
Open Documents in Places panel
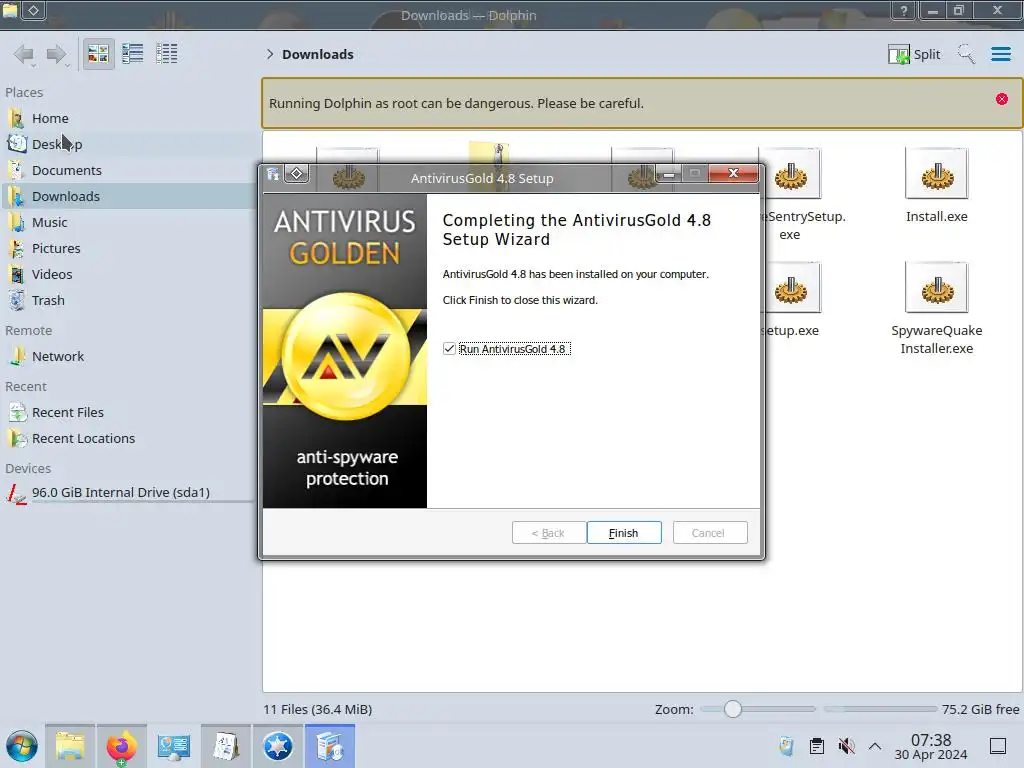(128, 170)
